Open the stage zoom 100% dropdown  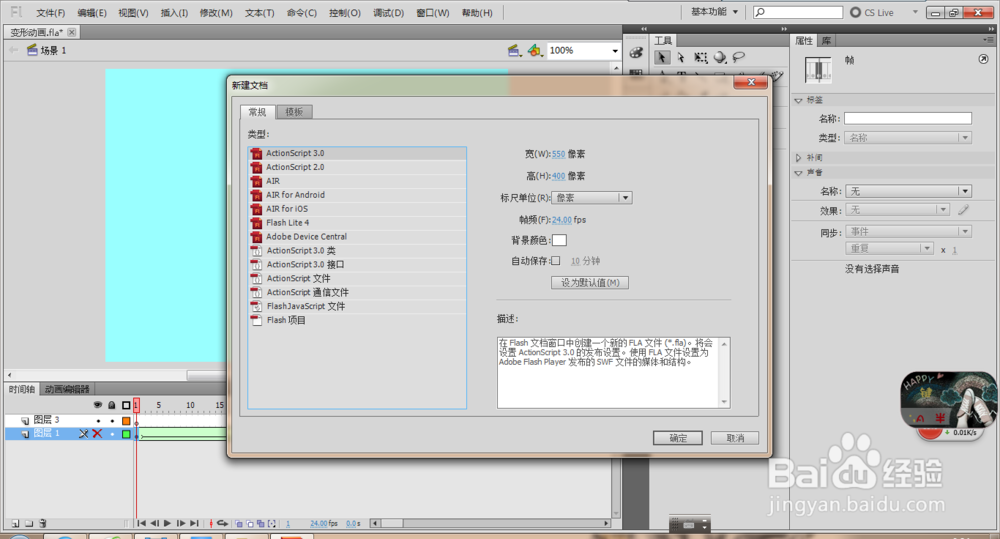615,50
